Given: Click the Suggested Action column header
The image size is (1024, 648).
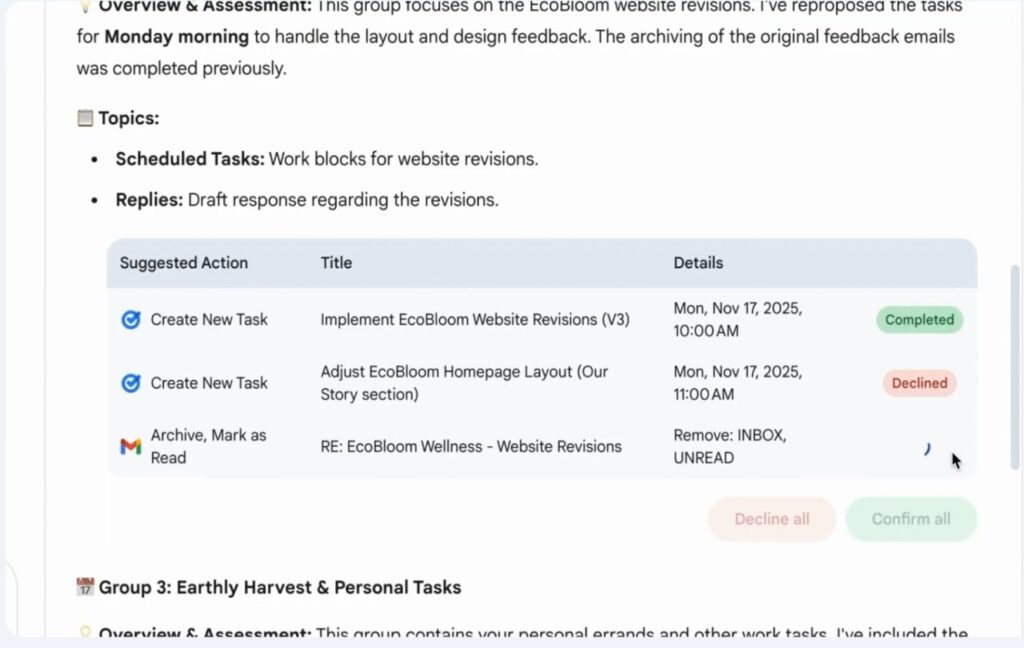Looking at the screenshot, I should click(184, 263).
